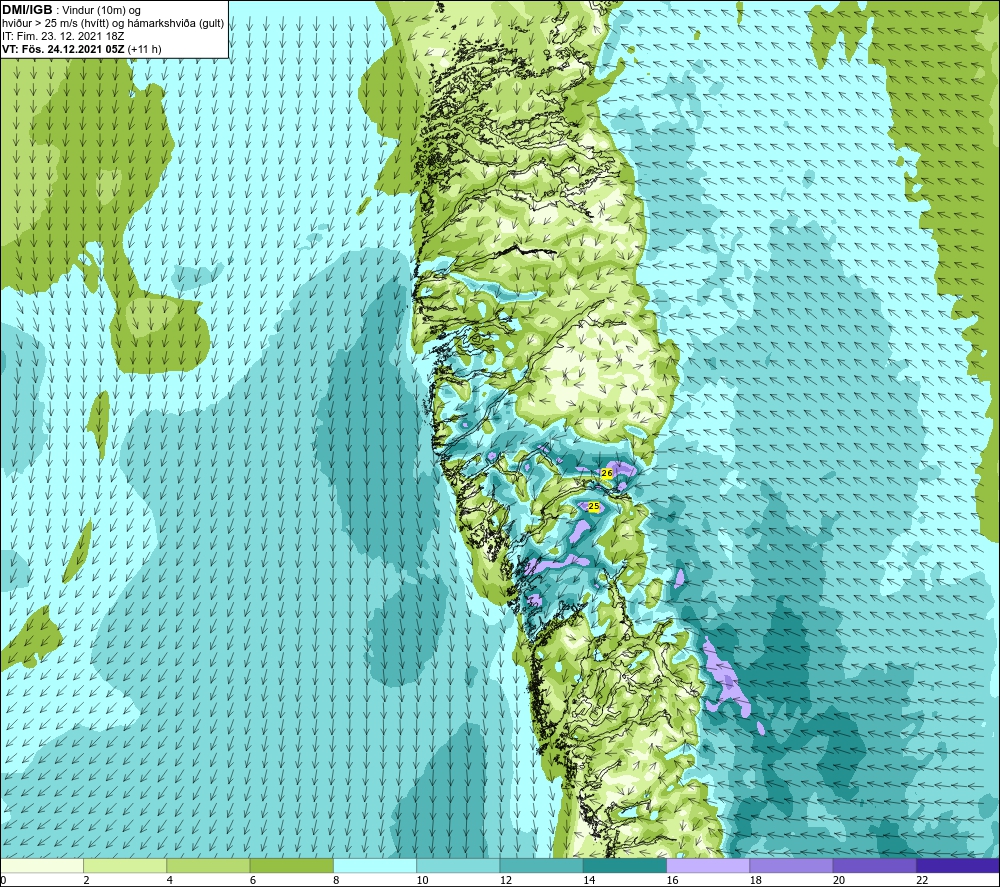Image resolution: width=1000 pixels, height=887 pixels.
Task: Click the legend scale number 22
Action: 922,881
